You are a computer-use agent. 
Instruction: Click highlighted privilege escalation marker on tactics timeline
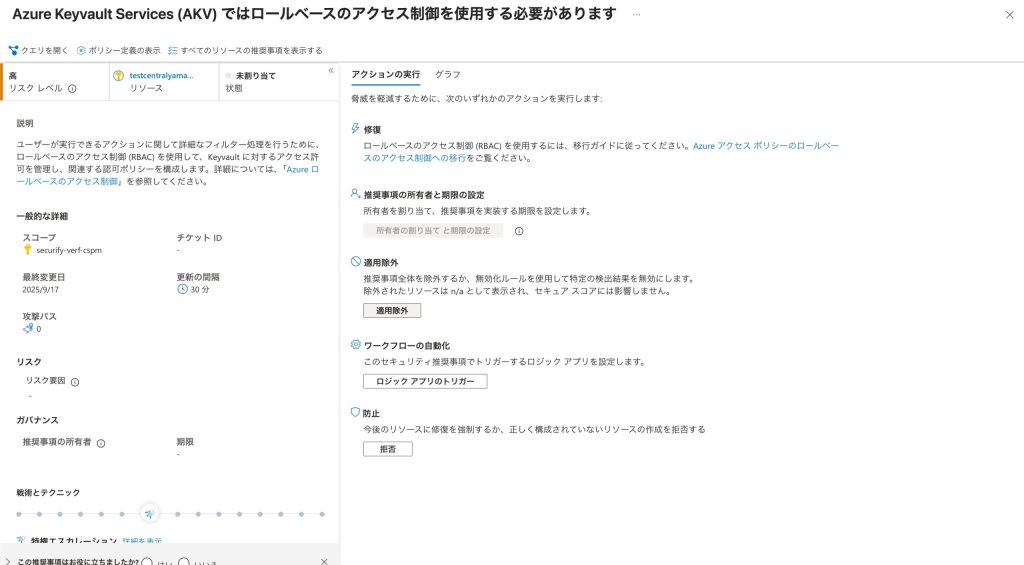pyautogui.click(x=149, y=514)
